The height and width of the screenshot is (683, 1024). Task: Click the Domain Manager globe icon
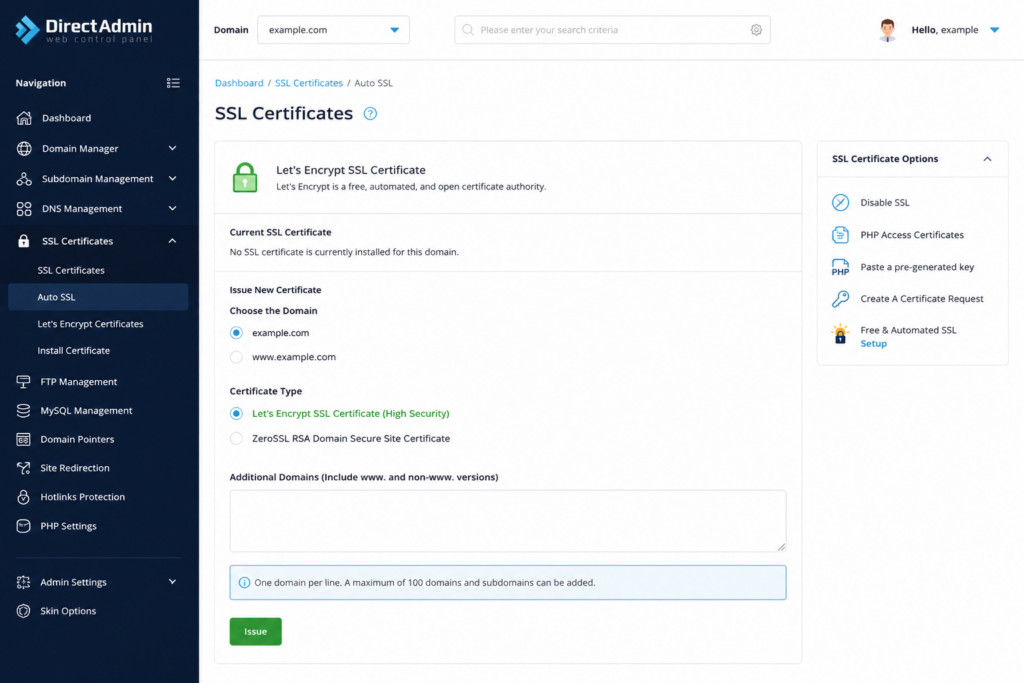click(24, 148)
